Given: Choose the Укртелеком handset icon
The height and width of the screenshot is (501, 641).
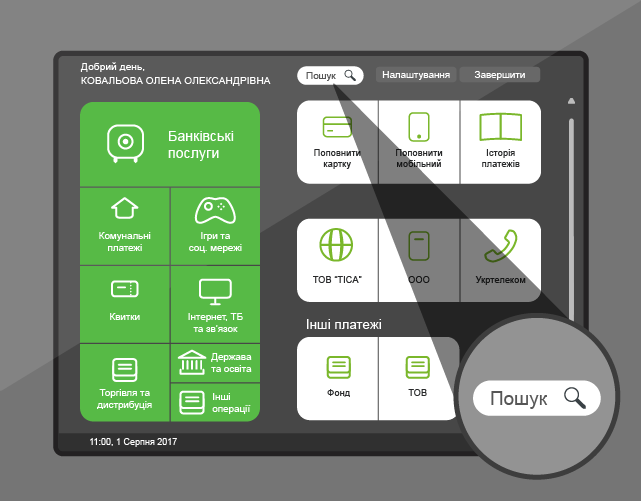Looking at the screenshot, I should [x=500, y=246].
